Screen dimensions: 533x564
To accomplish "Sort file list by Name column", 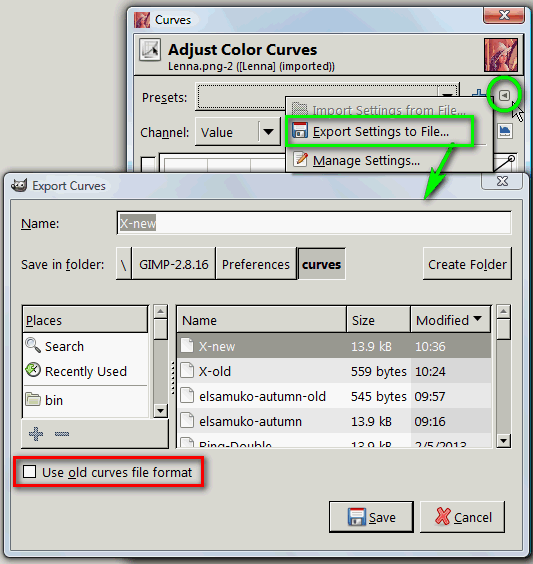I will coord(261,319).
